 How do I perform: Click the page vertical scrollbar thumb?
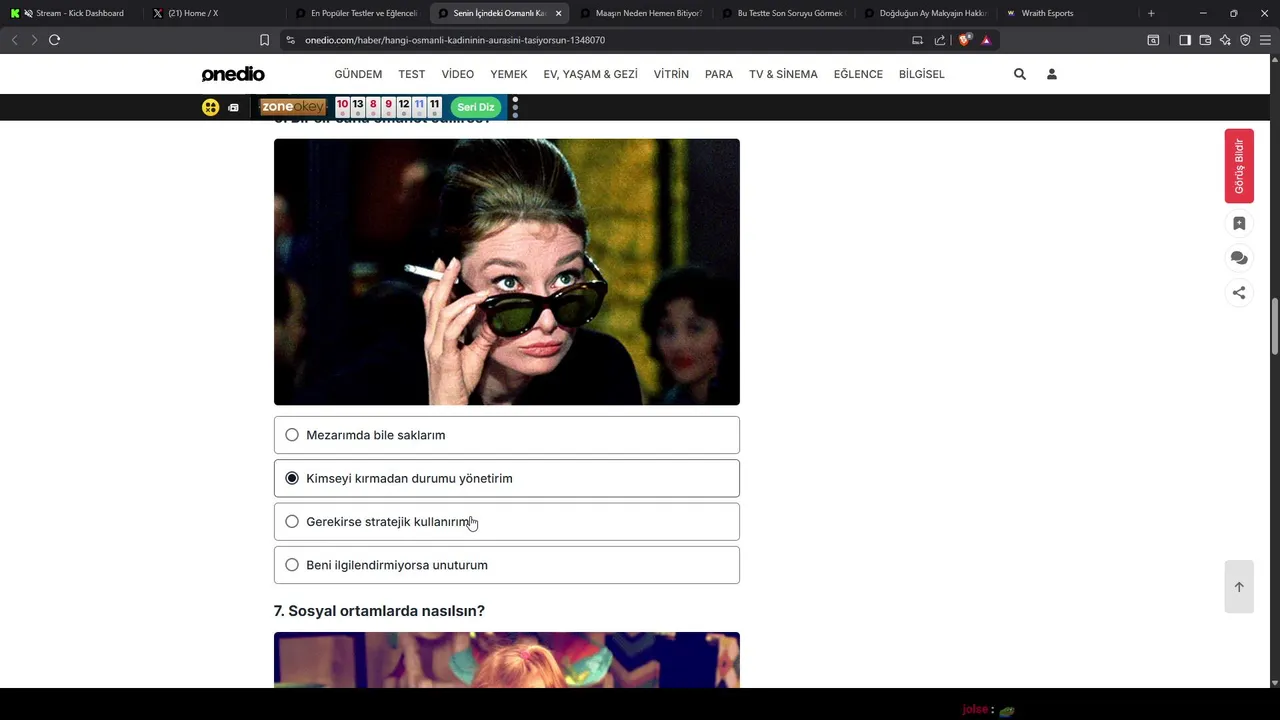(x=1274, y=327)
